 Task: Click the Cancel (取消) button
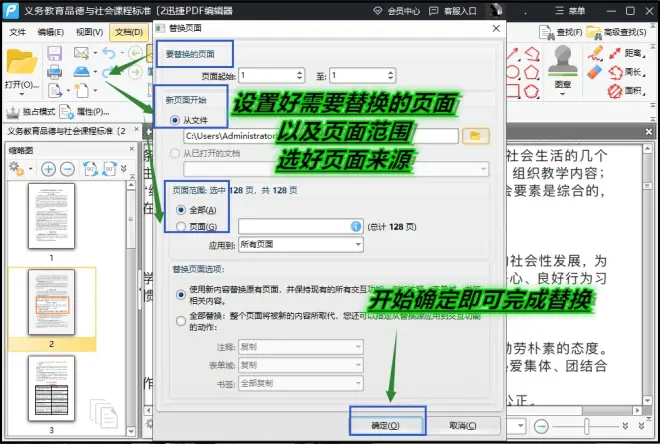(463, 425)
